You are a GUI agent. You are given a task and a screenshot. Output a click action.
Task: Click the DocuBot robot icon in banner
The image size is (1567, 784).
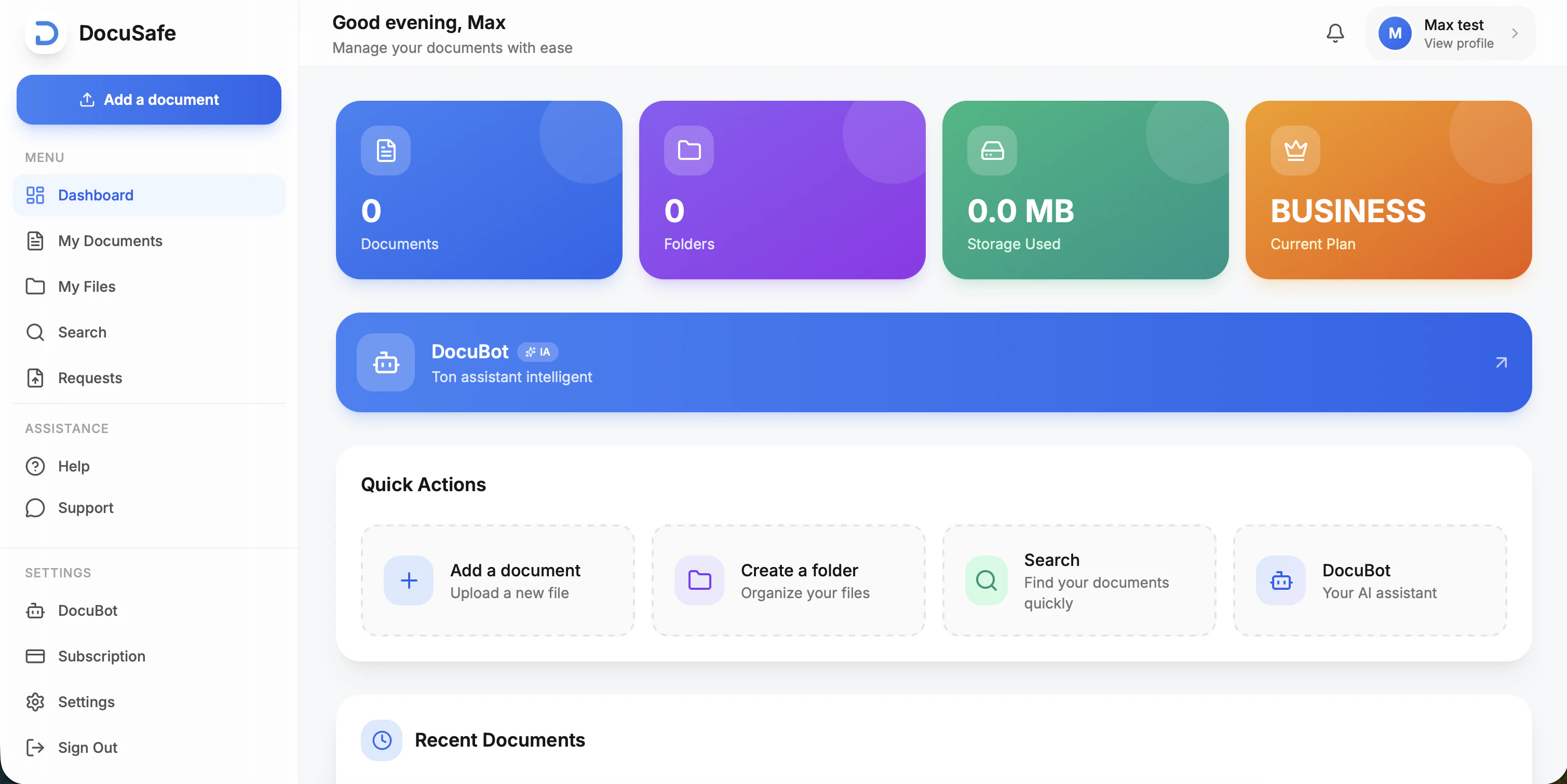point(386,362)
